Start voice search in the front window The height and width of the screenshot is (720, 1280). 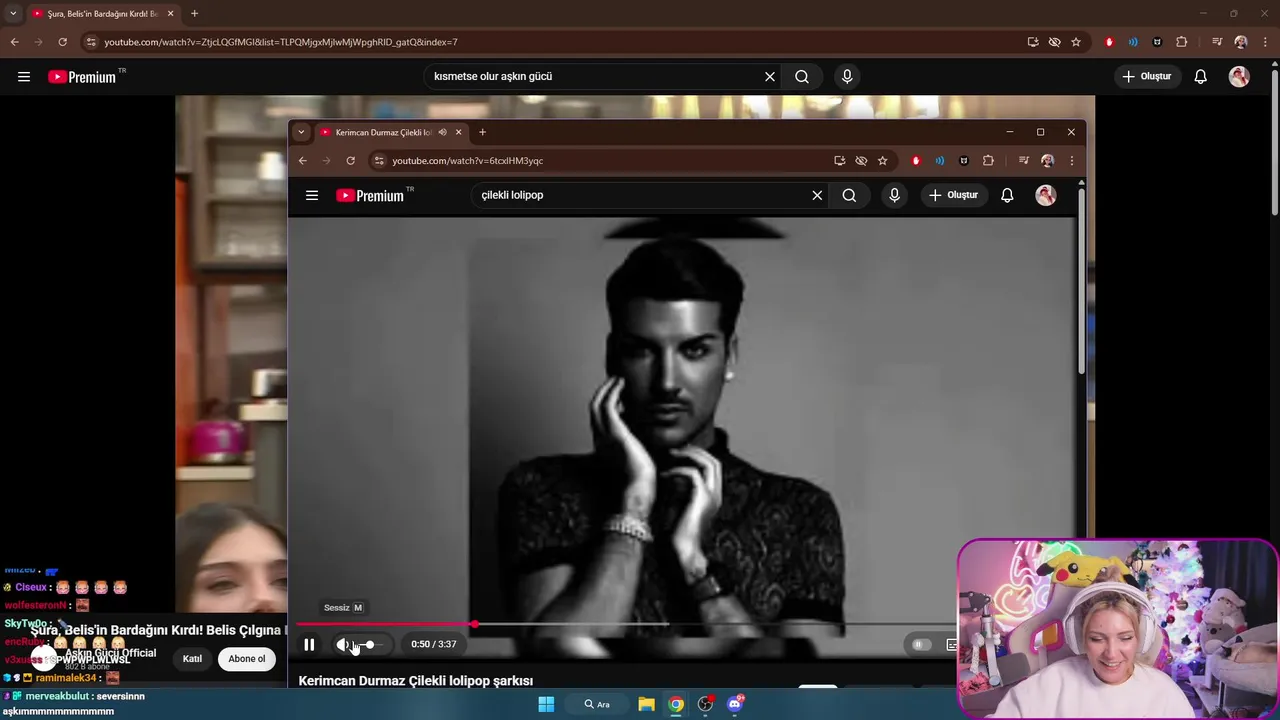click(894, 196)
